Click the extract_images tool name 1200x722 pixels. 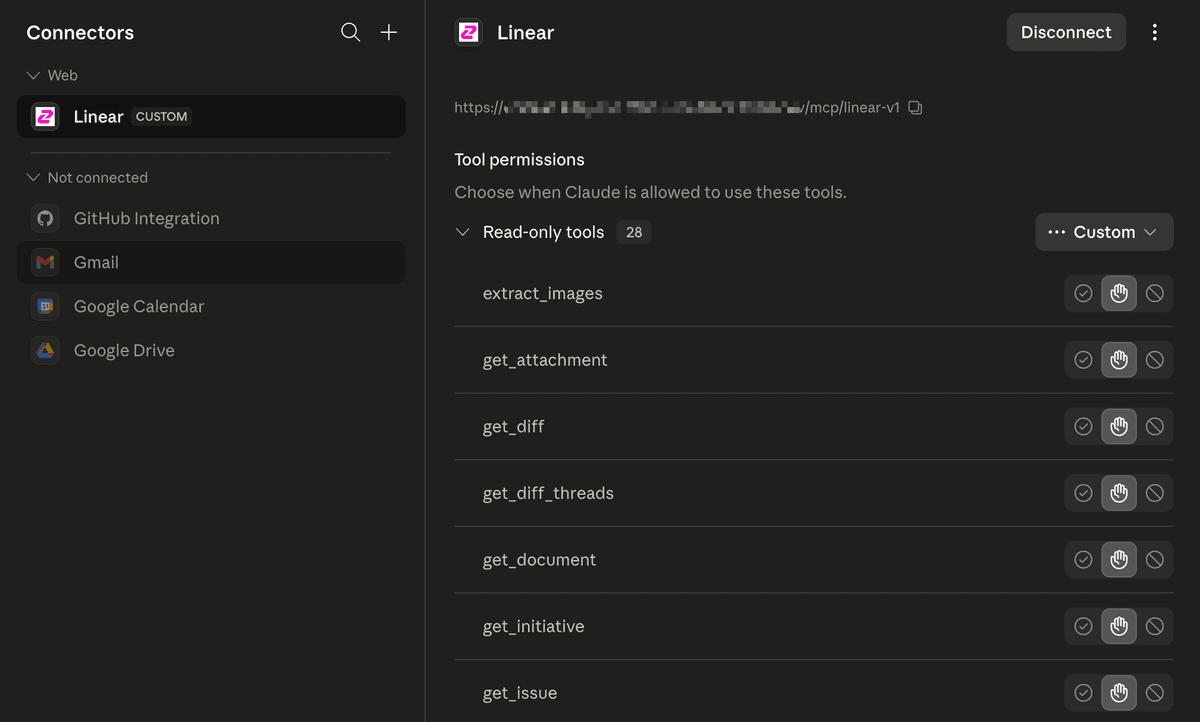click(543, 294)
